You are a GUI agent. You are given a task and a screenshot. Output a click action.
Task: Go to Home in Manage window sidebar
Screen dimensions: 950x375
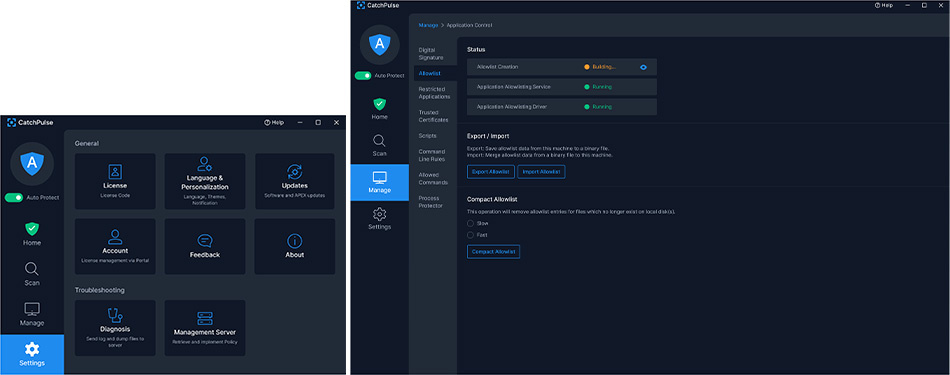[x=380, y=109]
